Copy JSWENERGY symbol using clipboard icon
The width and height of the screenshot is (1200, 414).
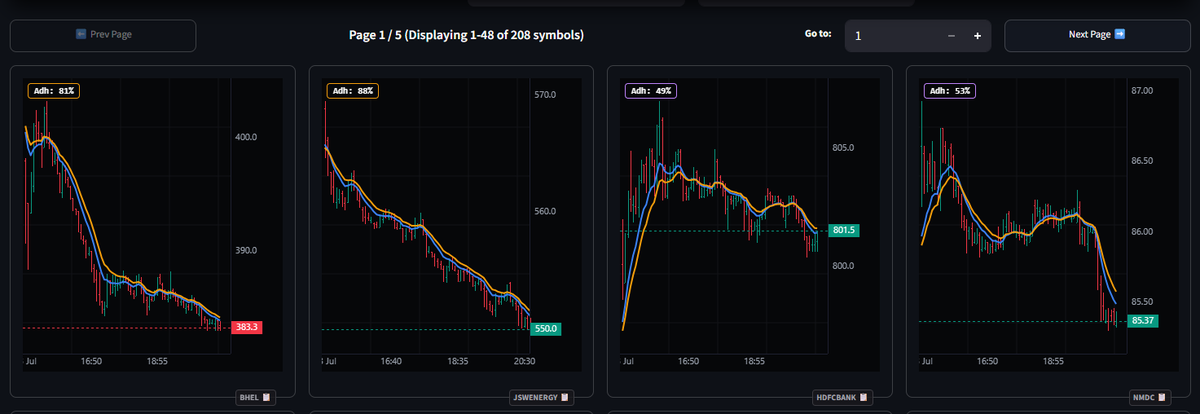[566, 398]
